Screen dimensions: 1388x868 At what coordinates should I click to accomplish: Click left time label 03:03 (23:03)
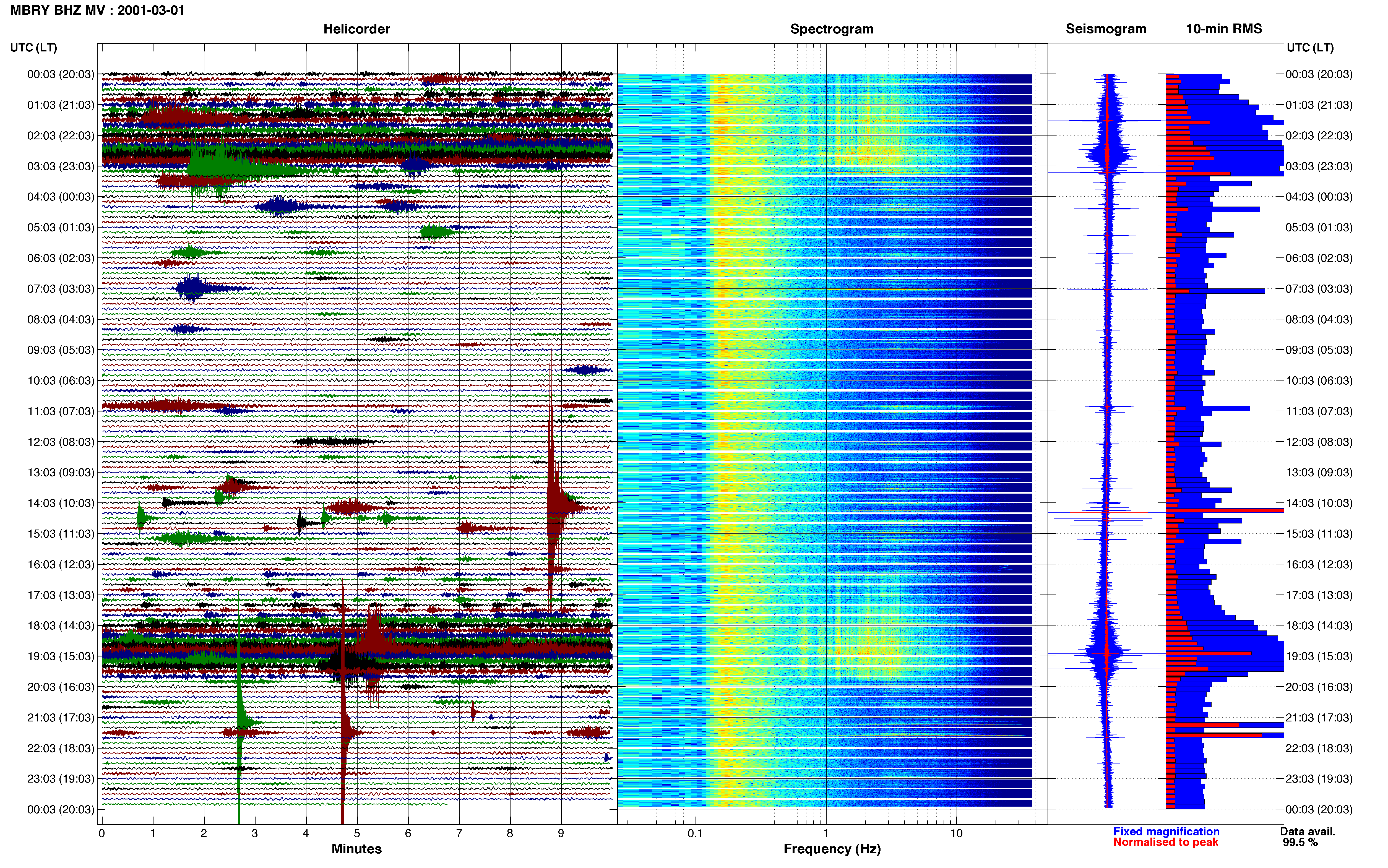click(60, 166)
